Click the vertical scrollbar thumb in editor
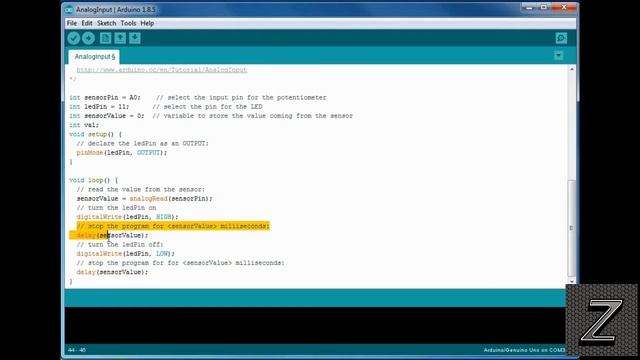Image resolution: width=640 pixels, height=360 pixels. (x=571, y=228)
